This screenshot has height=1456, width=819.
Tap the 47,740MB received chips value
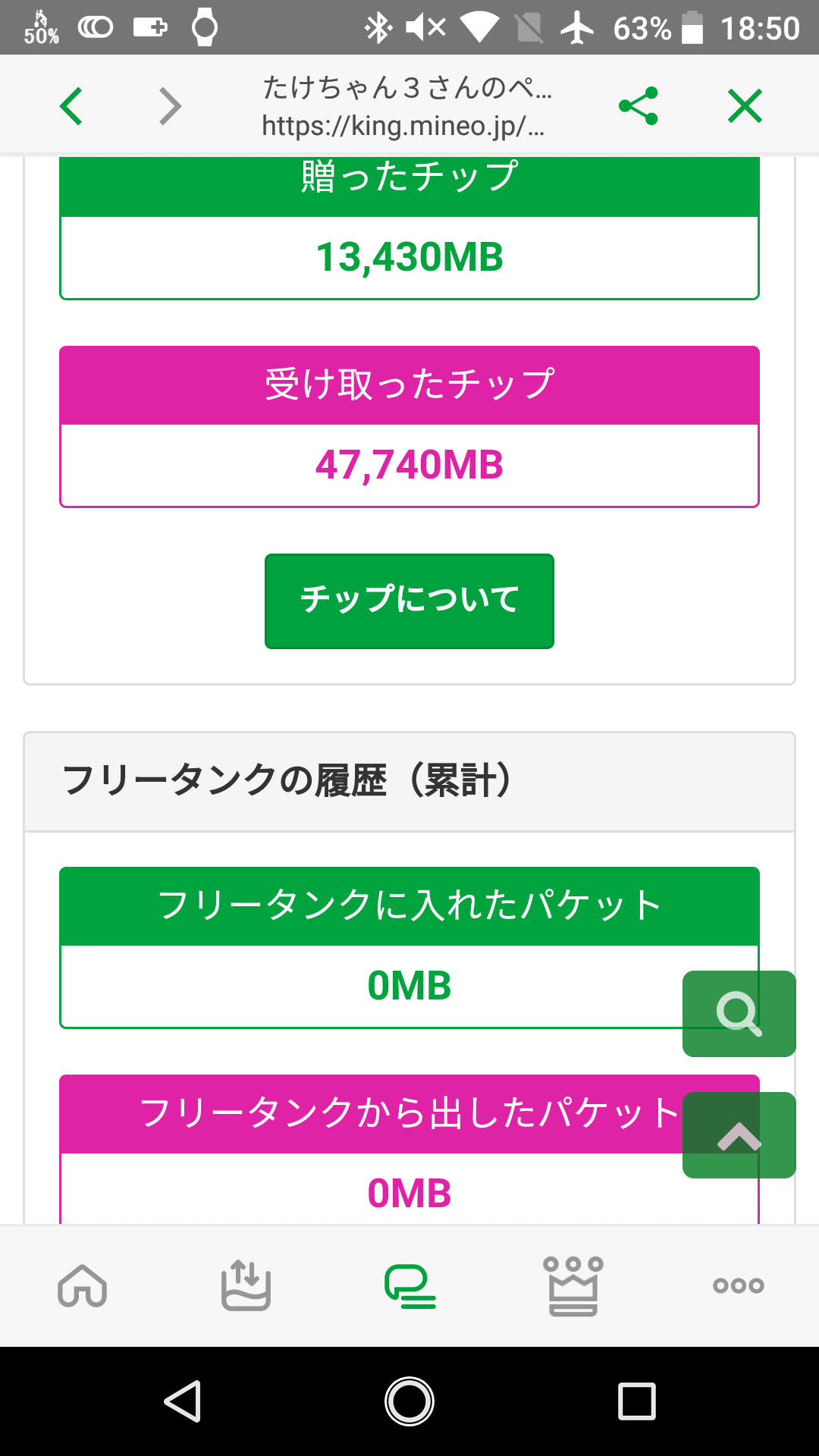[x=409, y=465]
